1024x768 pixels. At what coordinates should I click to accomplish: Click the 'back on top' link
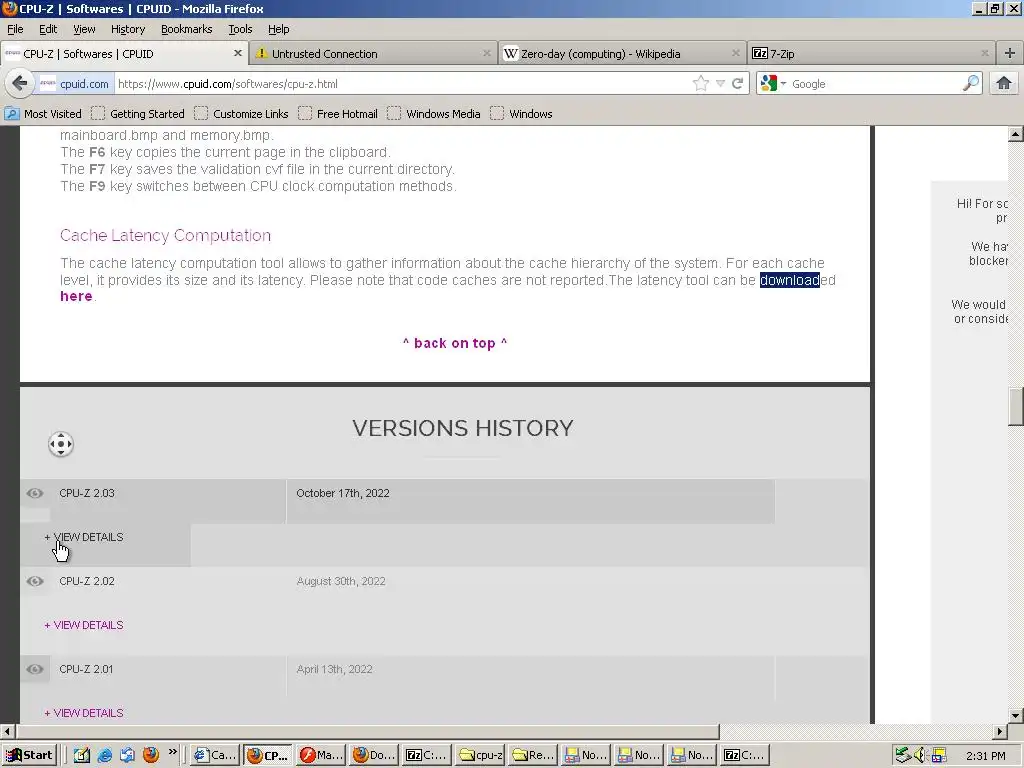[455, 344]
